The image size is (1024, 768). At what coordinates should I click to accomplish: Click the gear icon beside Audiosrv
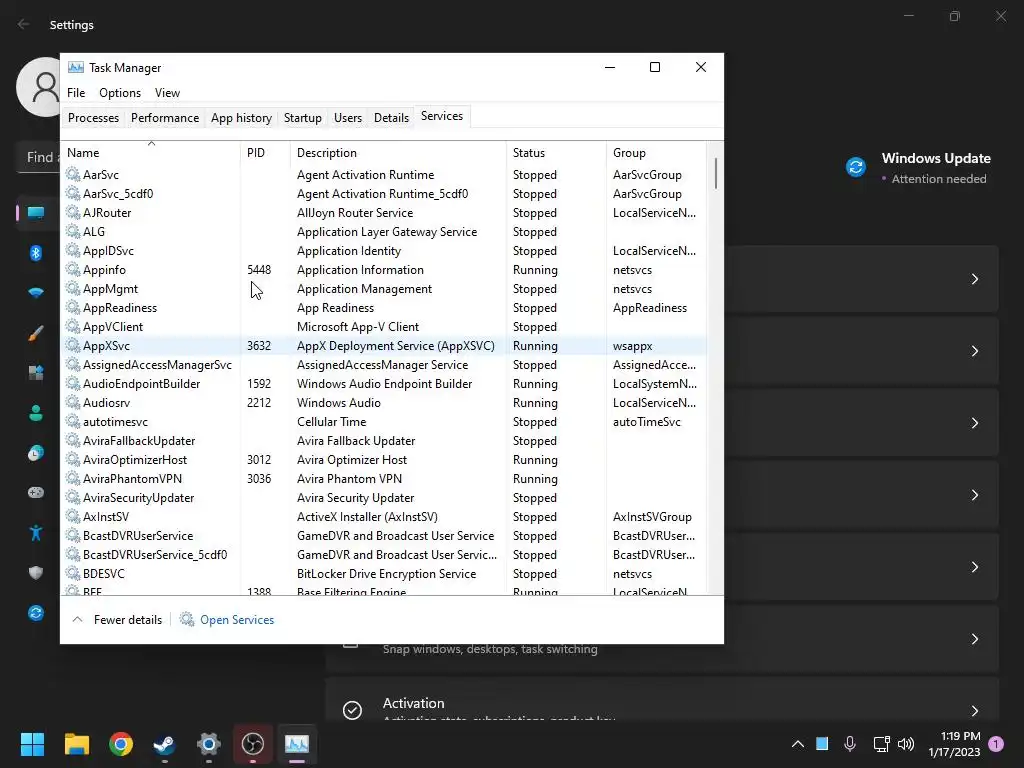click(72, 402)
